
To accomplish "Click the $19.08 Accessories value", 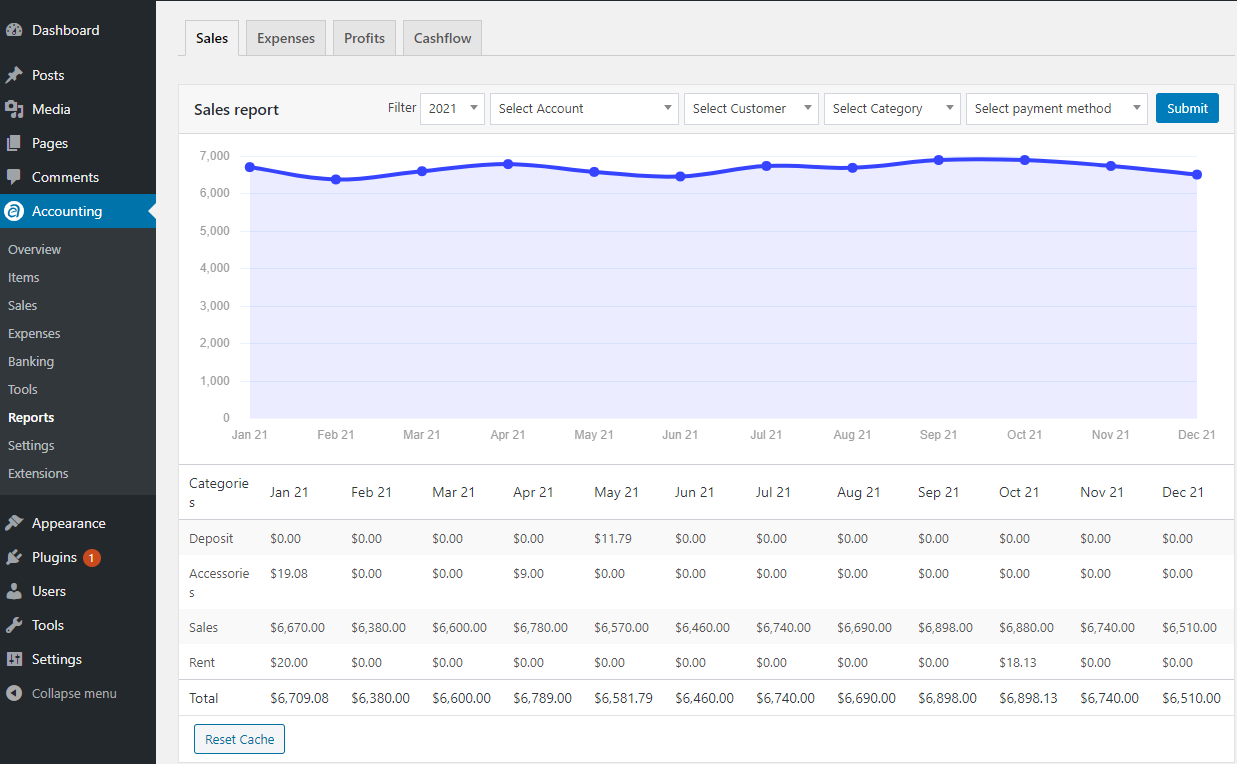I will [289, 574].
